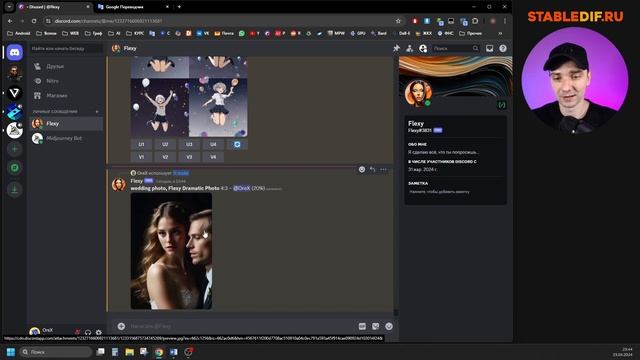Click the attachment plus icon in message box
This screenshot has width=640, height=360.
pos(121,326)
